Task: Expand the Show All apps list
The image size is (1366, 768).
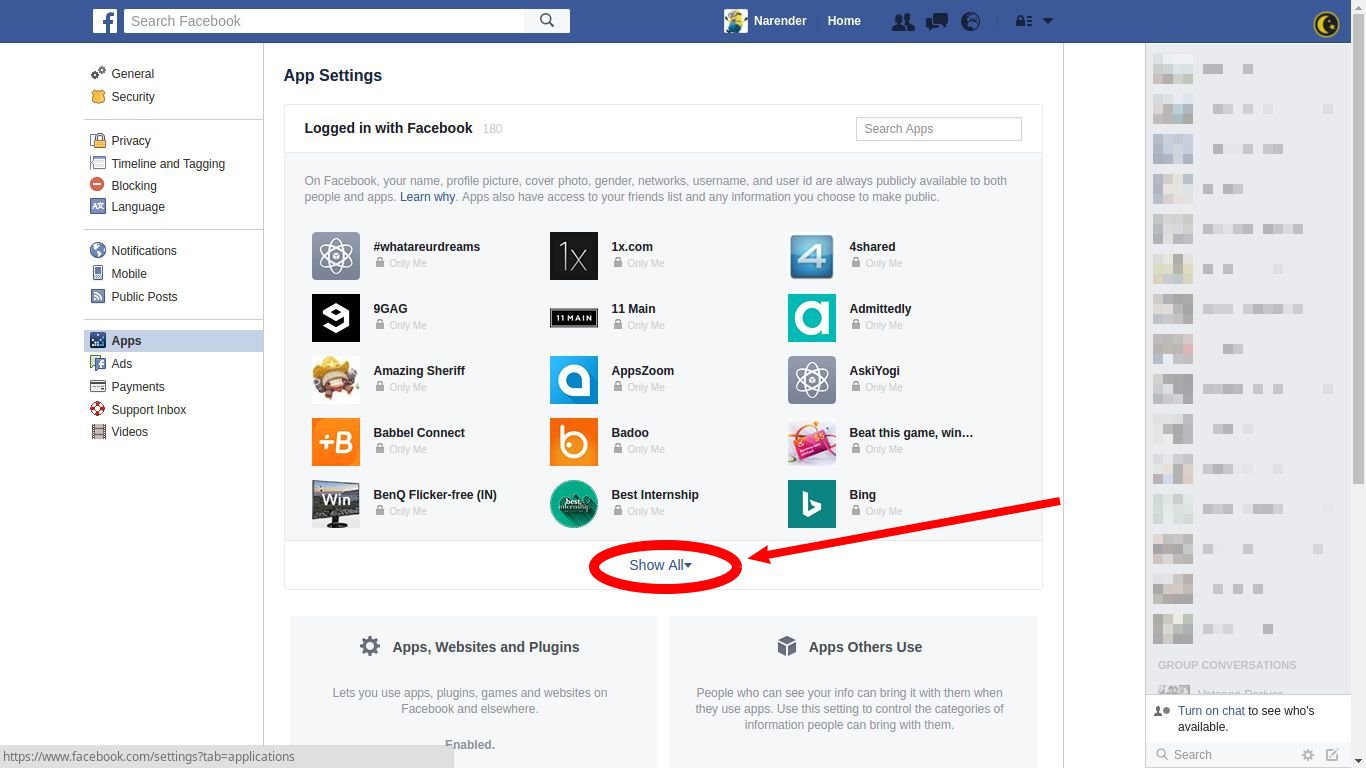Action: click(660, 566)
